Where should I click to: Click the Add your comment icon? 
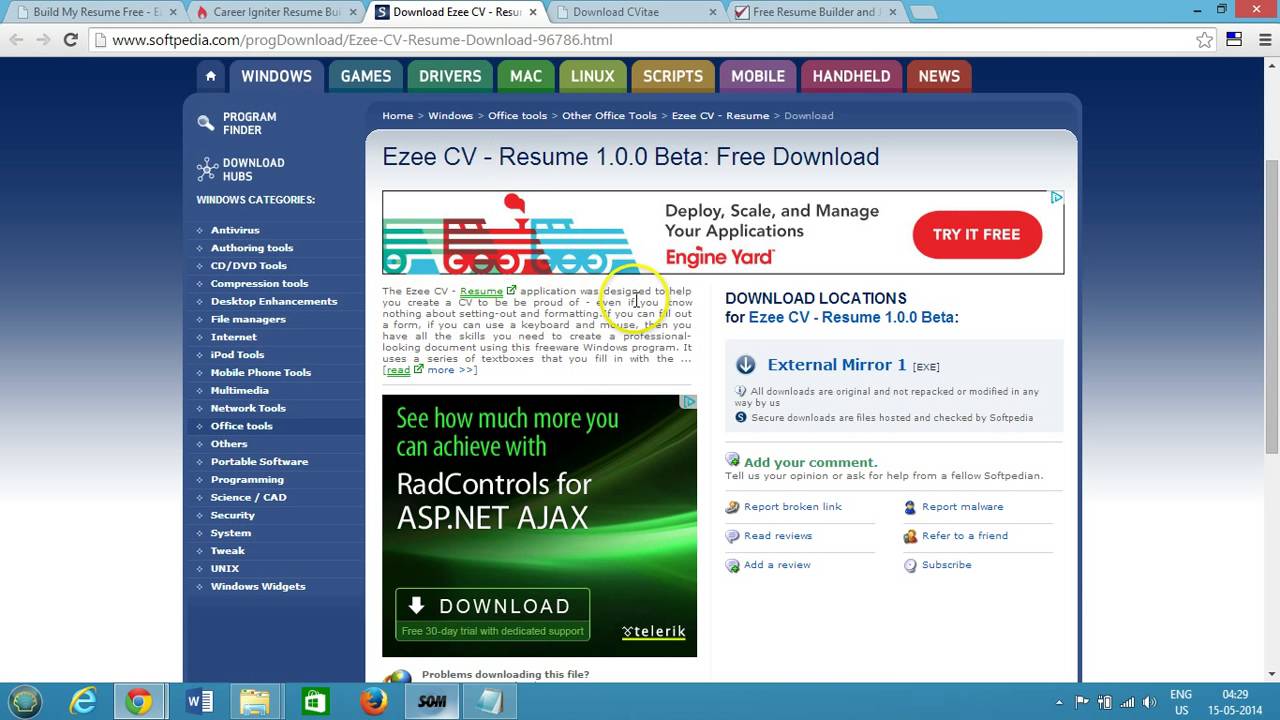[x=733, y=460]
